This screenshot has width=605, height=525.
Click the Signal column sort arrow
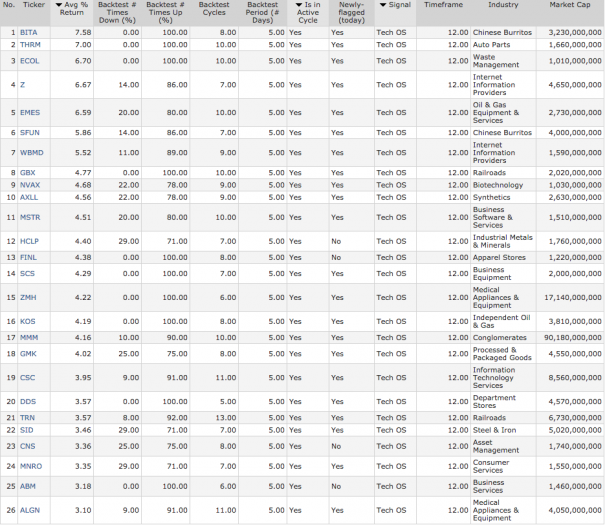click(383, 5)
